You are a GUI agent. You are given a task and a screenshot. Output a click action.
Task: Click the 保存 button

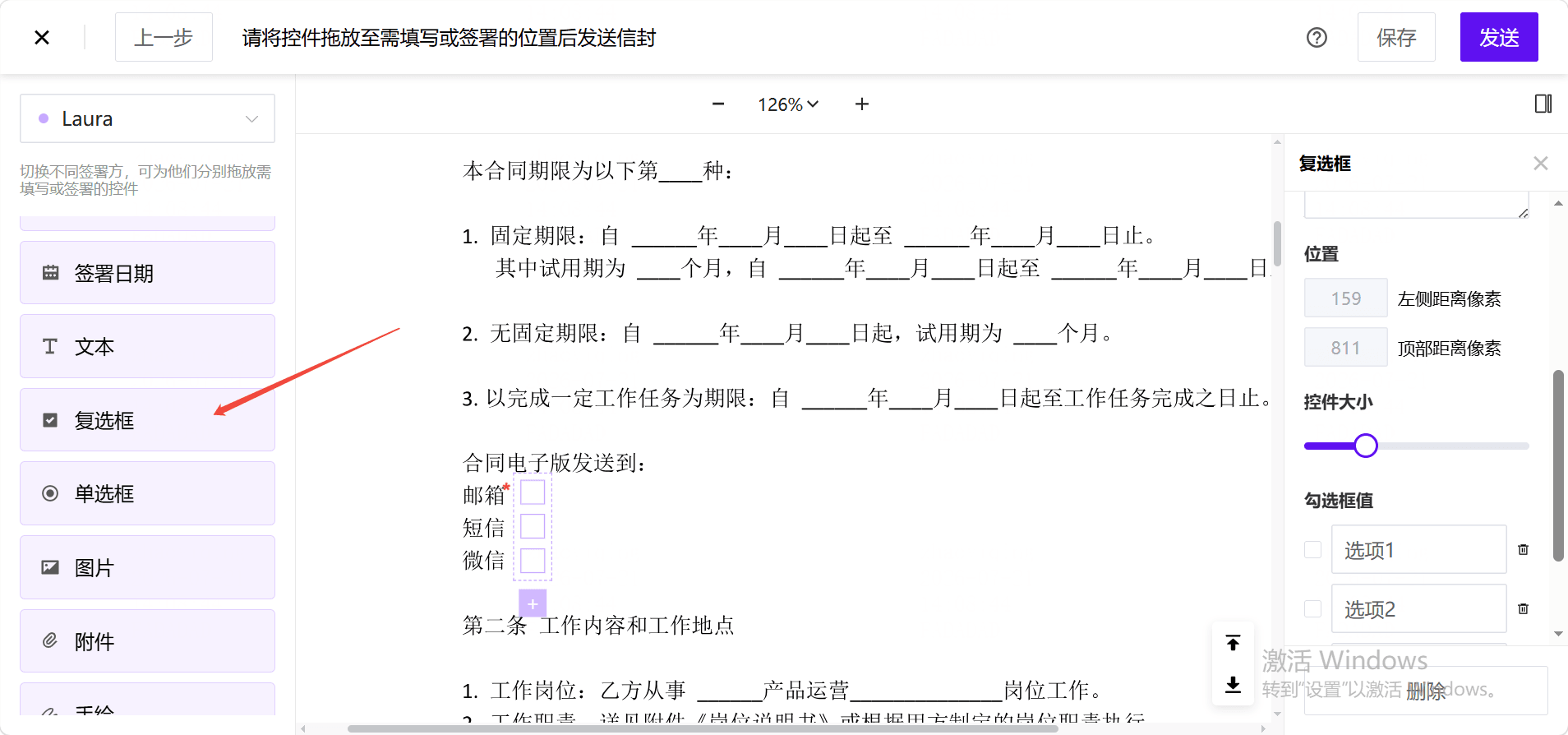[x=1396, y=37]
